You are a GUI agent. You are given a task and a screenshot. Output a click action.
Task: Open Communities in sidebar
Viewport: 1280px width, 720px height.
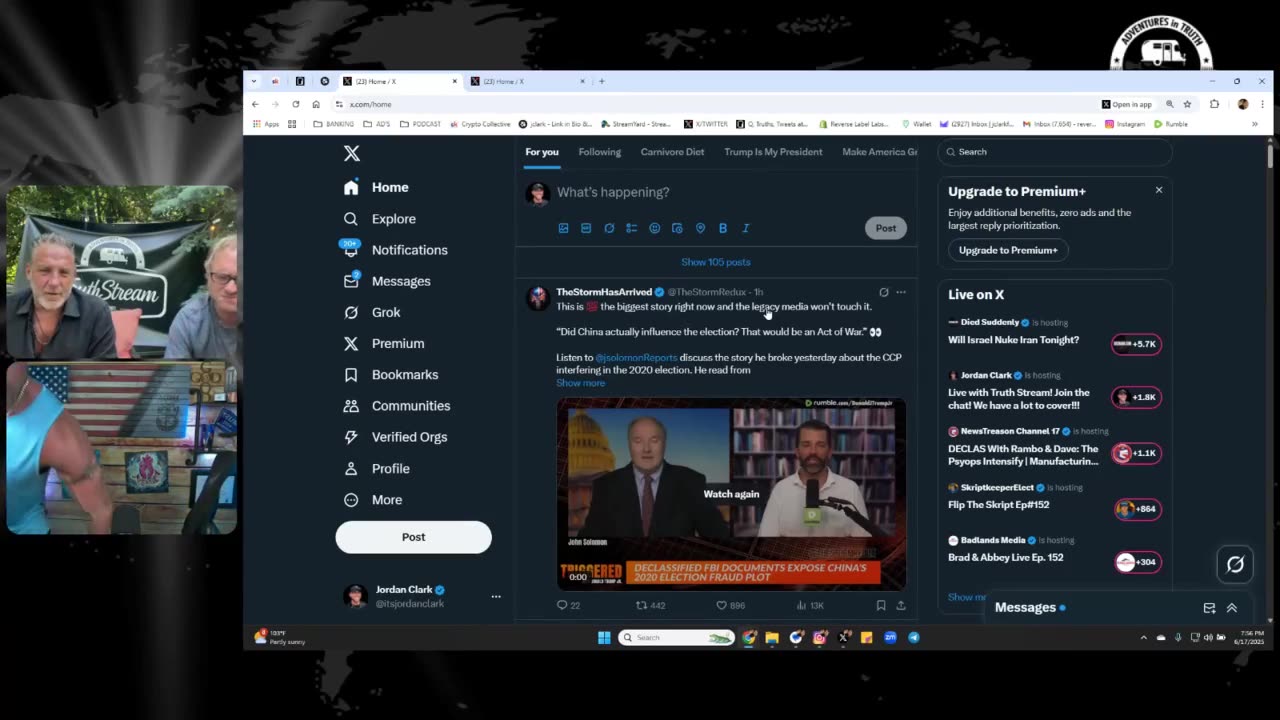[397, 406]
